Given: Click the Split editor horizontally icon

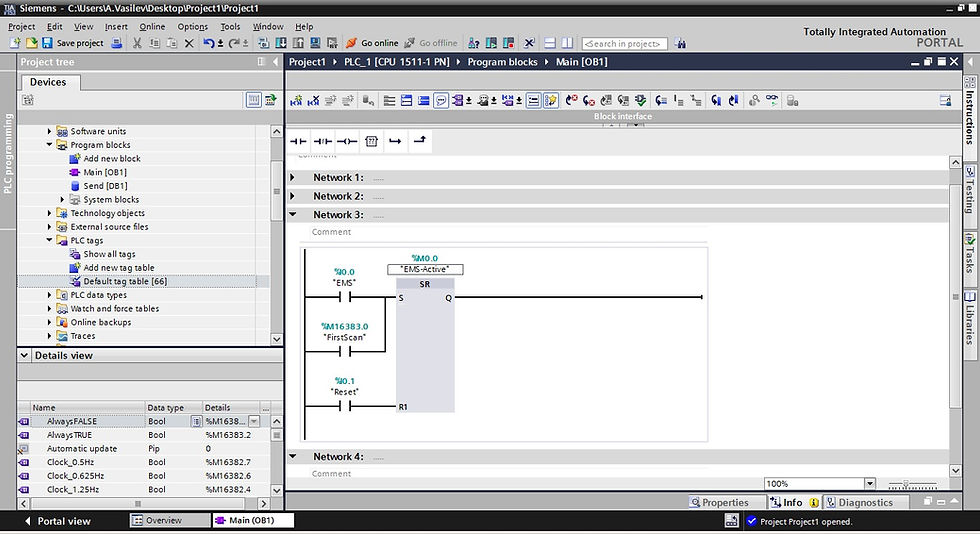Looking at the screenshot, I should coord(550,43).
